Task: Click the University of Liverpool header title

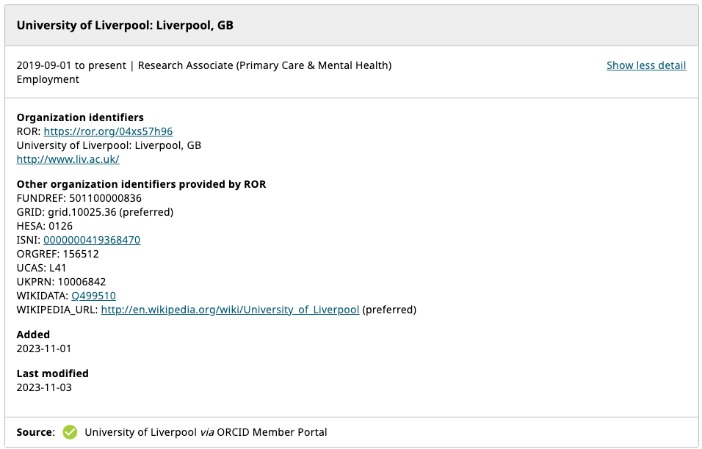Action: pos(125,25)
